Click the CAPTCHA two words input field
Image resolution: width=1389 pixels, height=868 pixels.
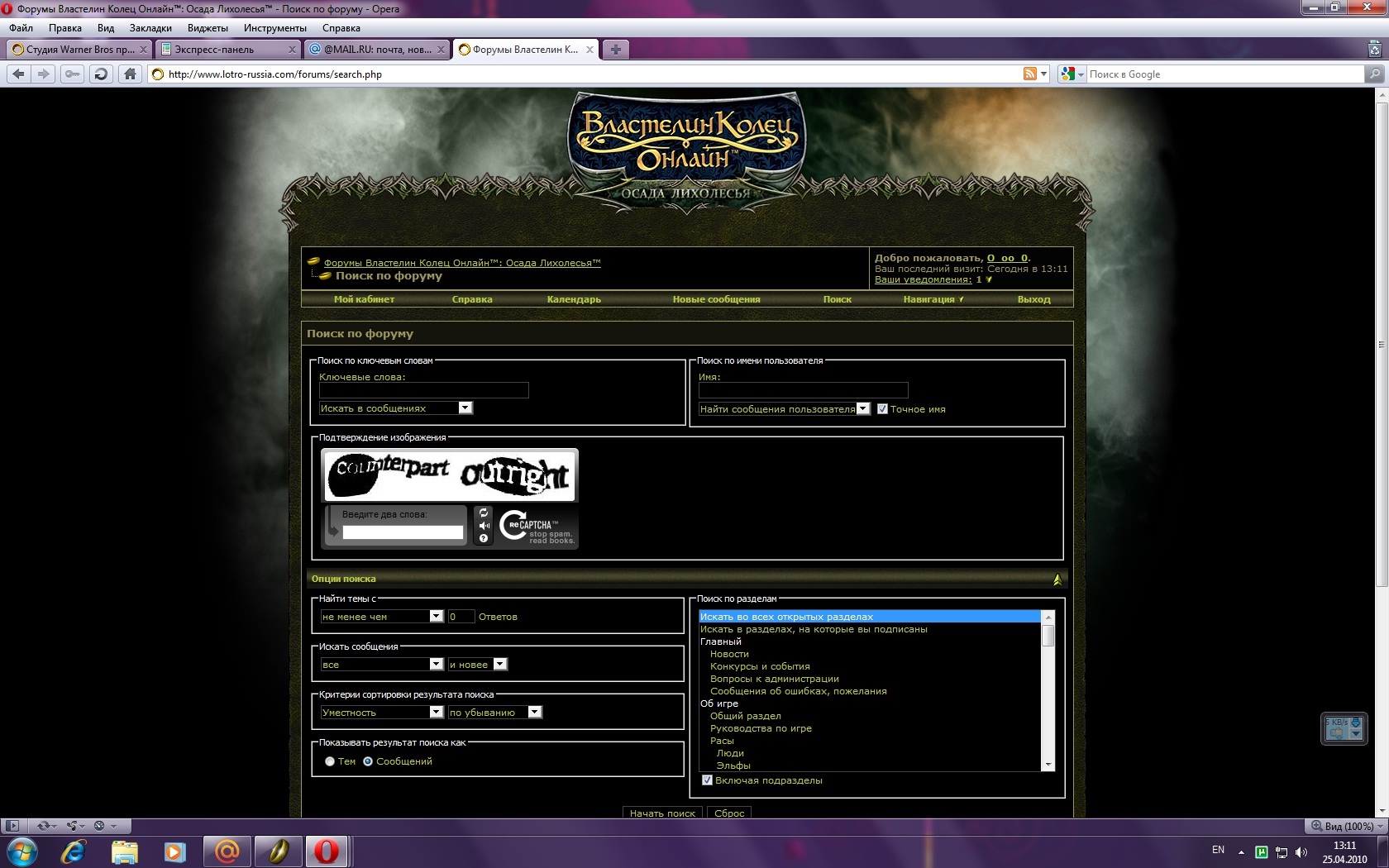(x=403, y=532)
